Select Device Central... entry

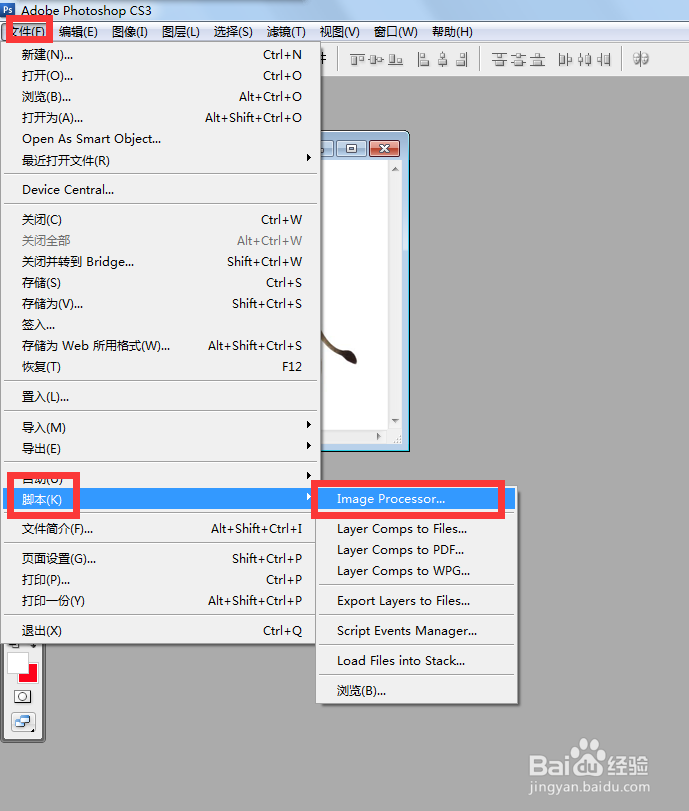pyautogui.click(x=161, y=190)
